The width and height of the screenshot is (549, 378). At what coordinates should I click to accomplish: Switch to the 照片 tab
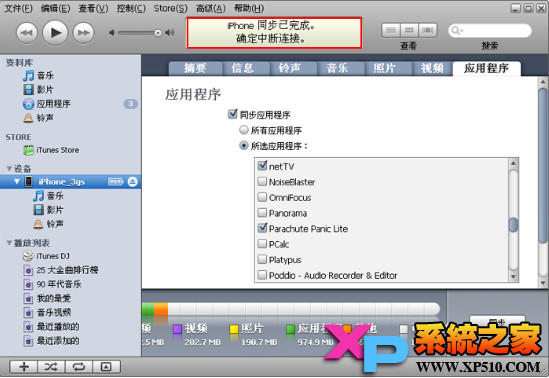[388, 68]
